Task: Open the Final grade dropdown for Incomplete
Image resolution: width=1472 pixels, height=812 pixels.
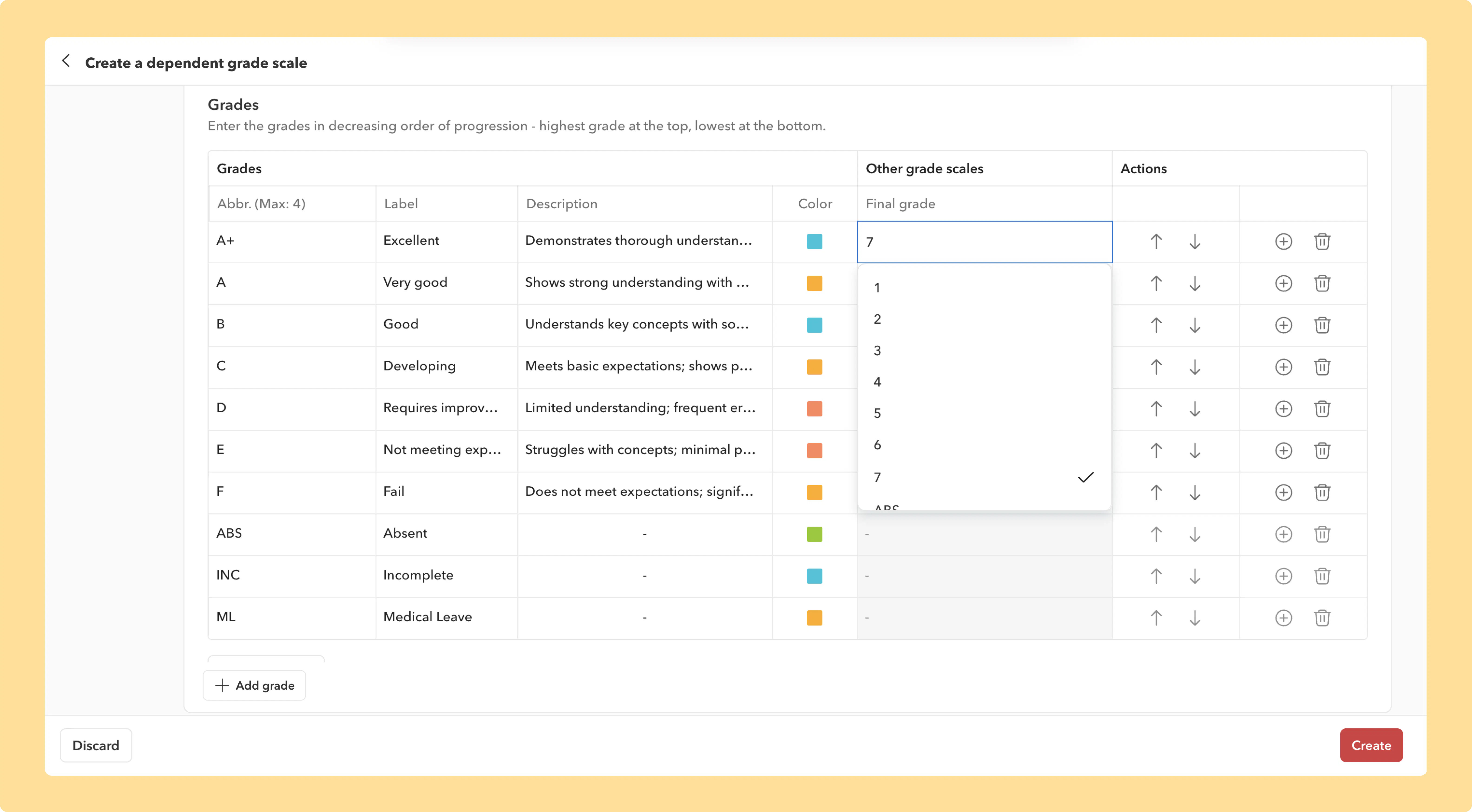Action: (x=985, y=576)
